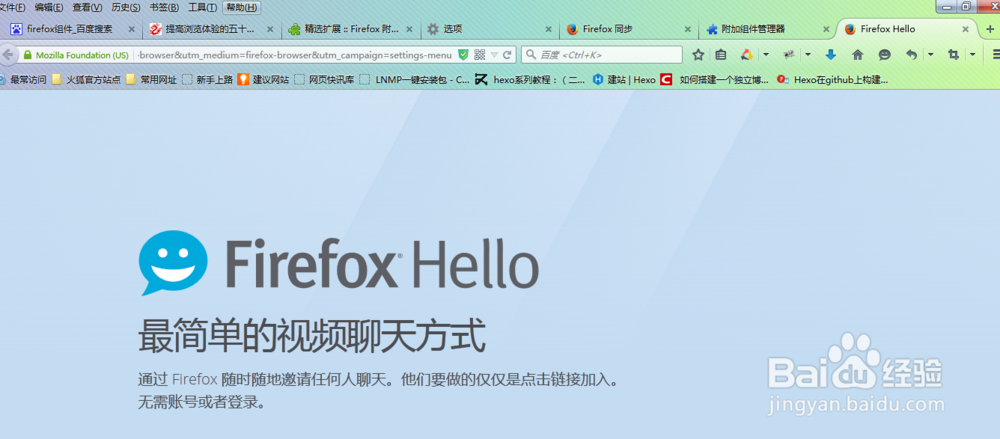Open the 帮助(H) menu
The width and height of the screenshot is (1000, 439).
242,8
